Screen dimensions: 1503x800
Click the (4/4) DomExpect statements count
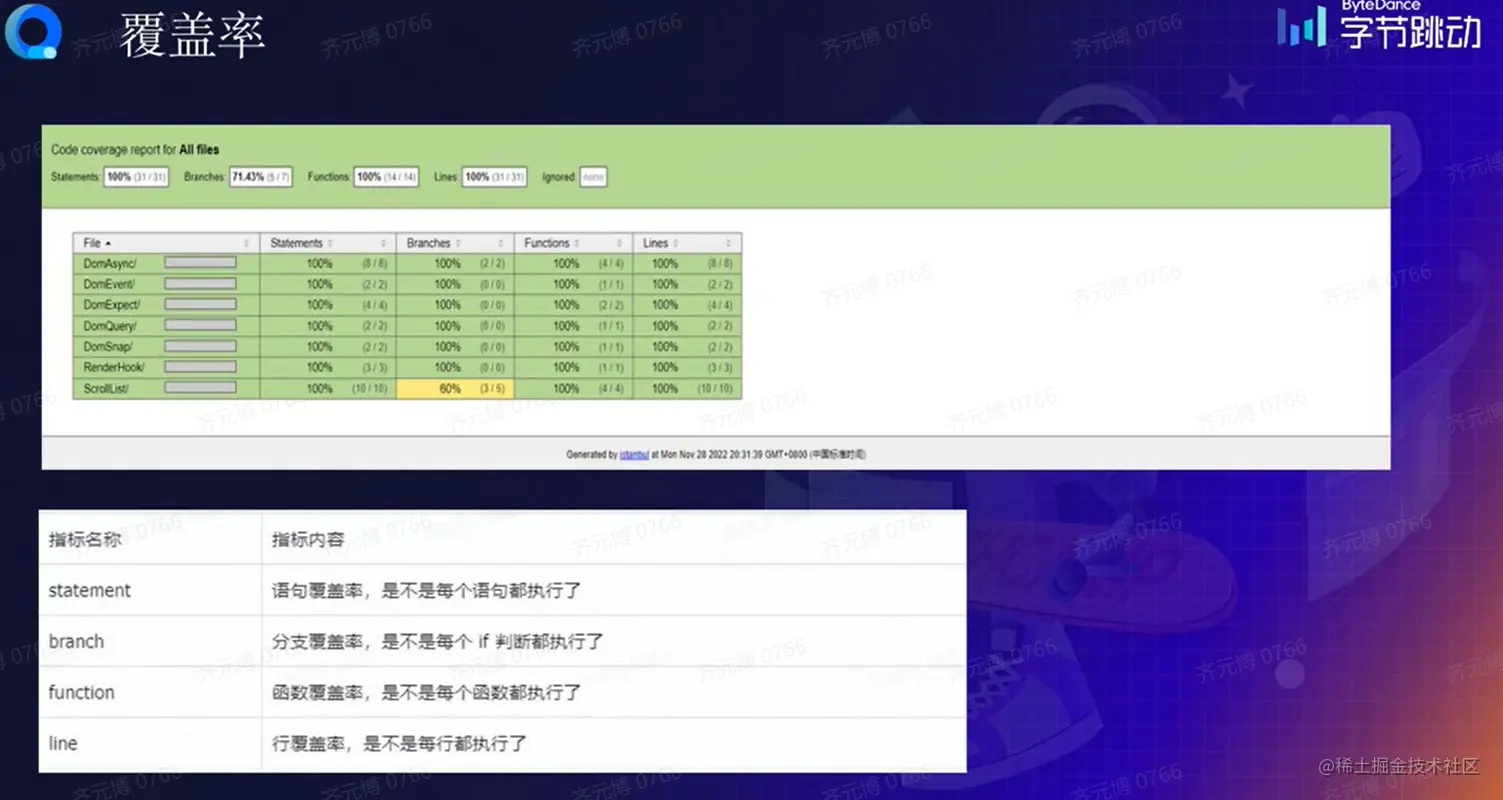tap(374, 305)
